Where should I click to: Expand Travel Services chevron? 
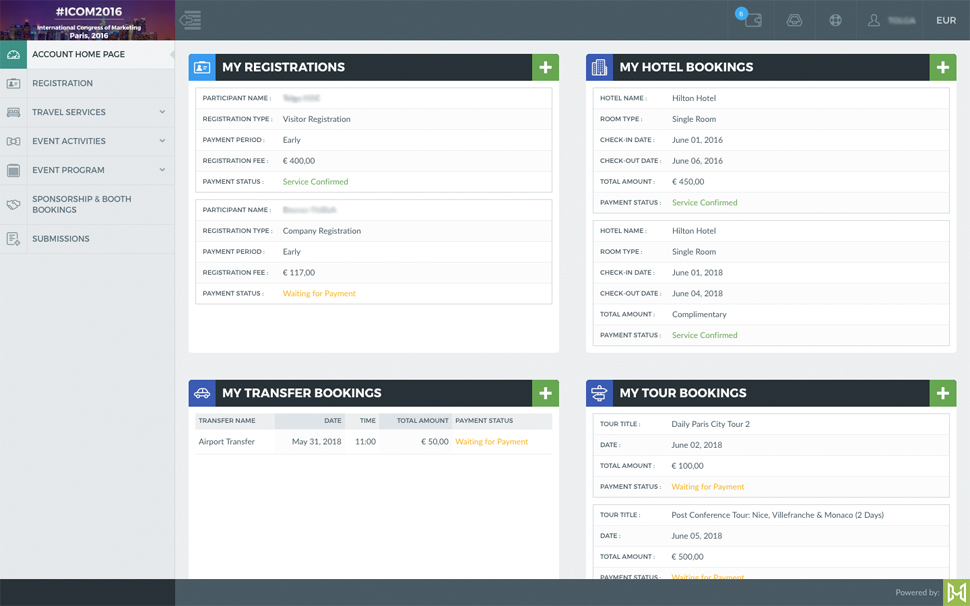tap(162, 112)
